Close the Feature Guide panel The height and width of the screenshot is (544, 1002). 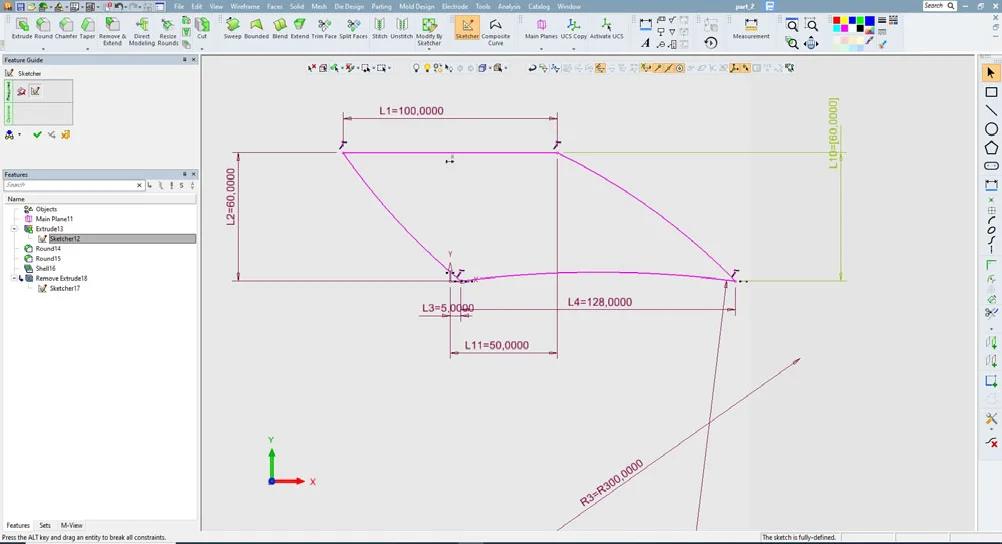click(194, 59)
